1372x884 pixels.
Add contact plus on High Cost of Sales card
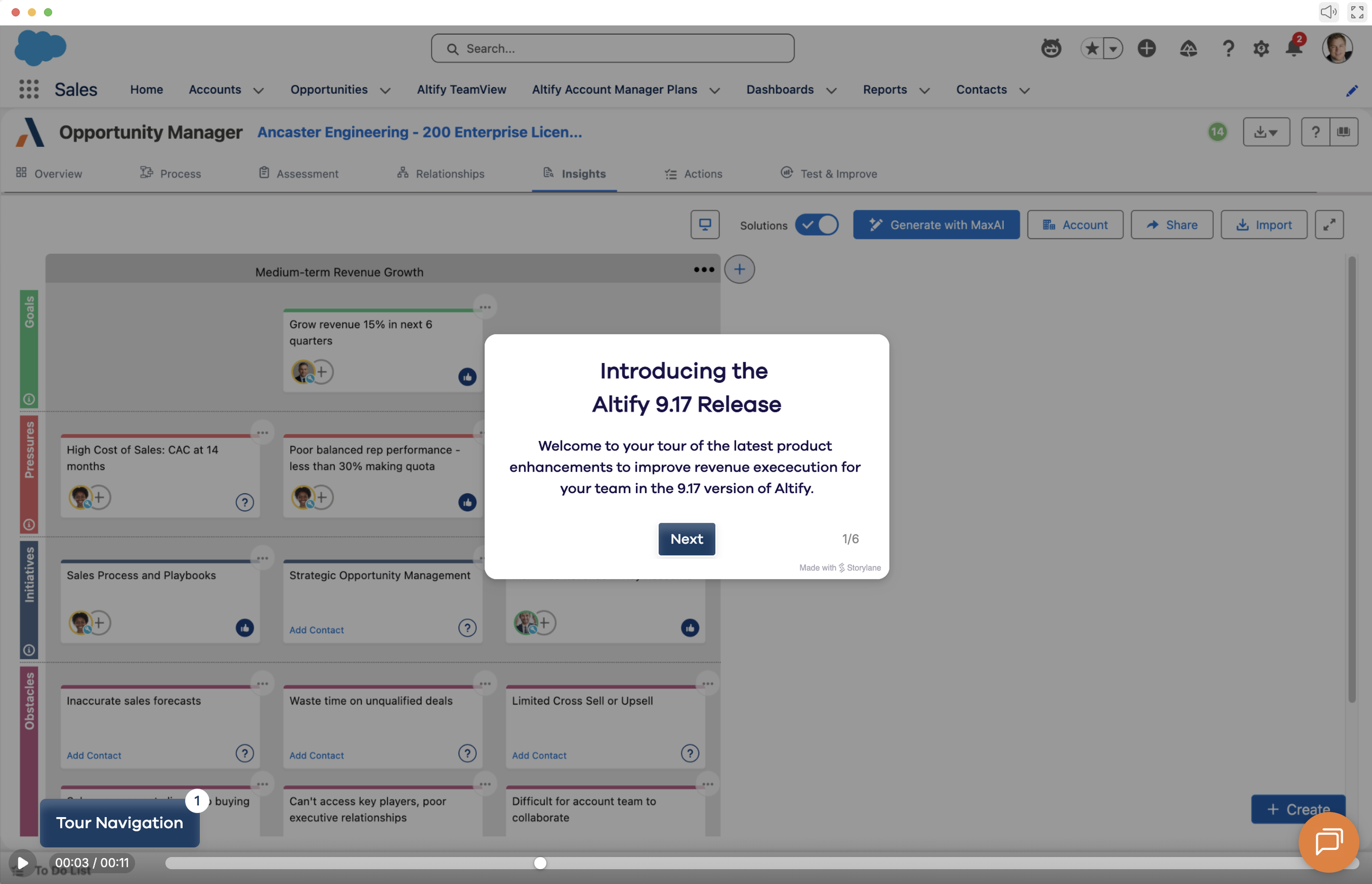99,497
